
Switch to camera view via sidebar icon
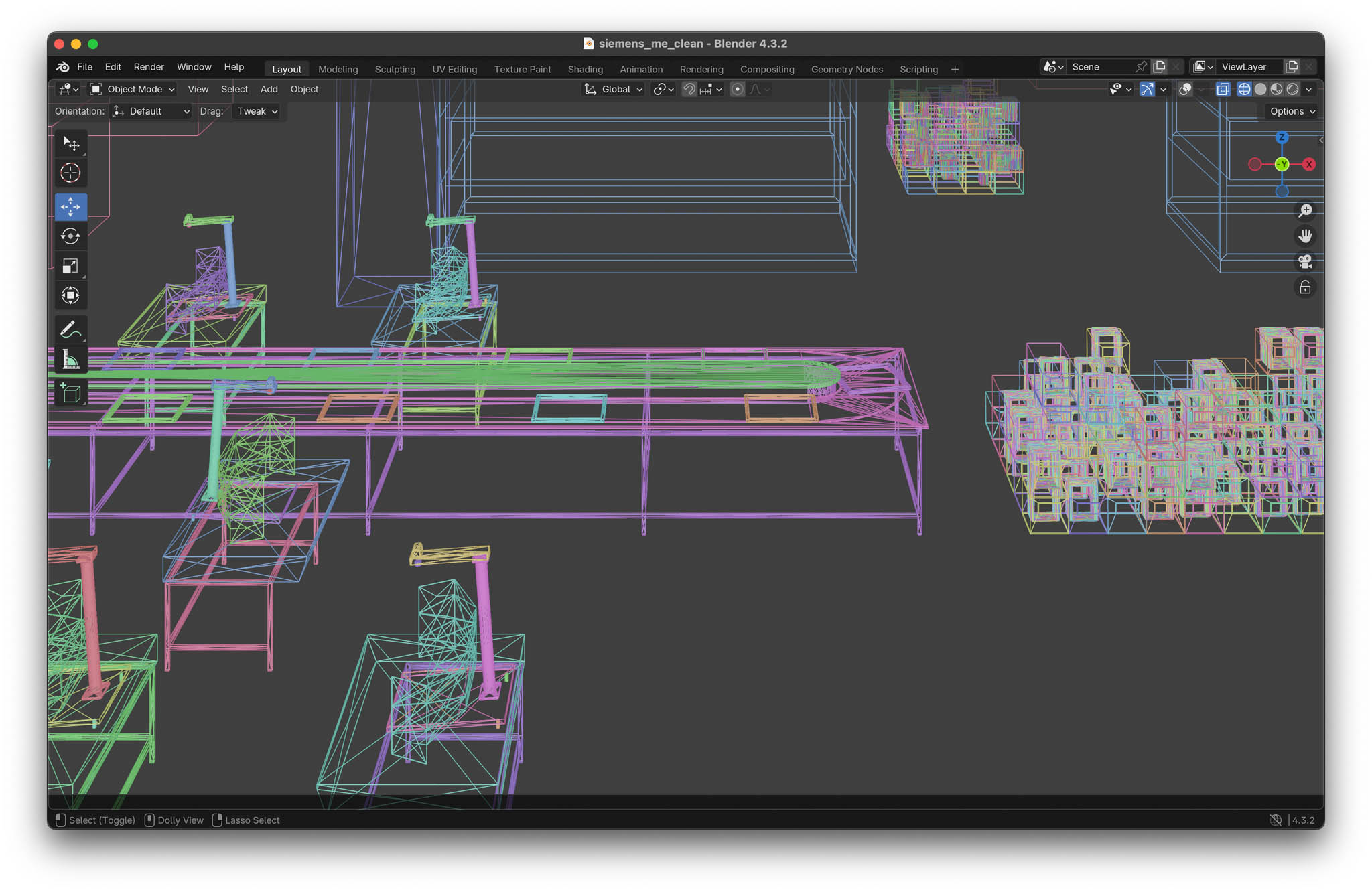(x=1305, y=263)
